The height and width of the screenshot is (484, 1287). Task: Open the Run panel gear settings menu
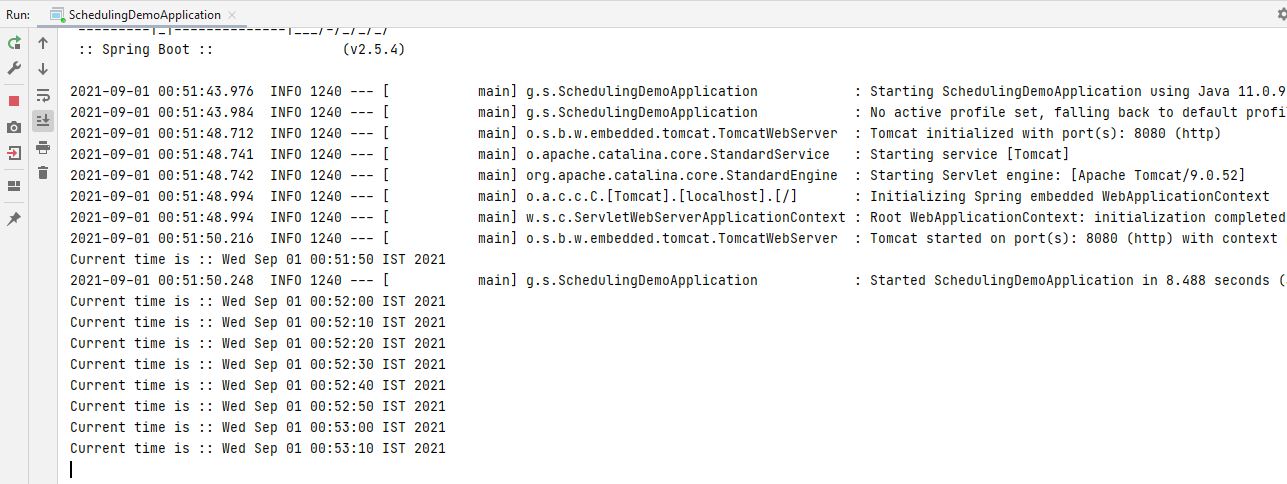point(1282,15)
